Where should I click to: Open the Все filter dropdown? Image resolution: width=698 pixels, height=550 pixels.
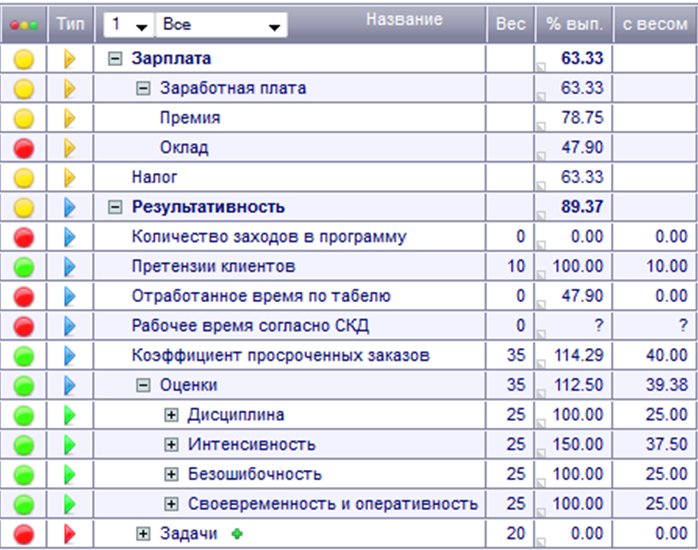[221, 24]
